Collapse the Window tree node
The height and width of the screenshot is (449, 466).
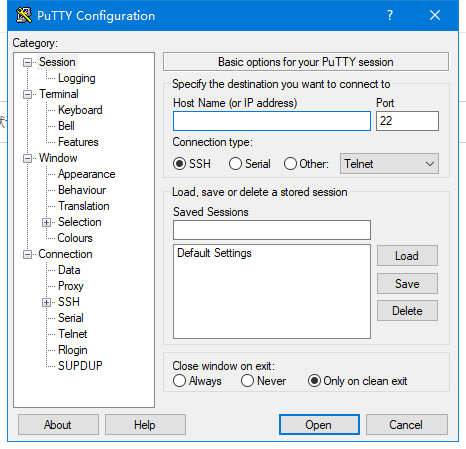coord(27,158)
